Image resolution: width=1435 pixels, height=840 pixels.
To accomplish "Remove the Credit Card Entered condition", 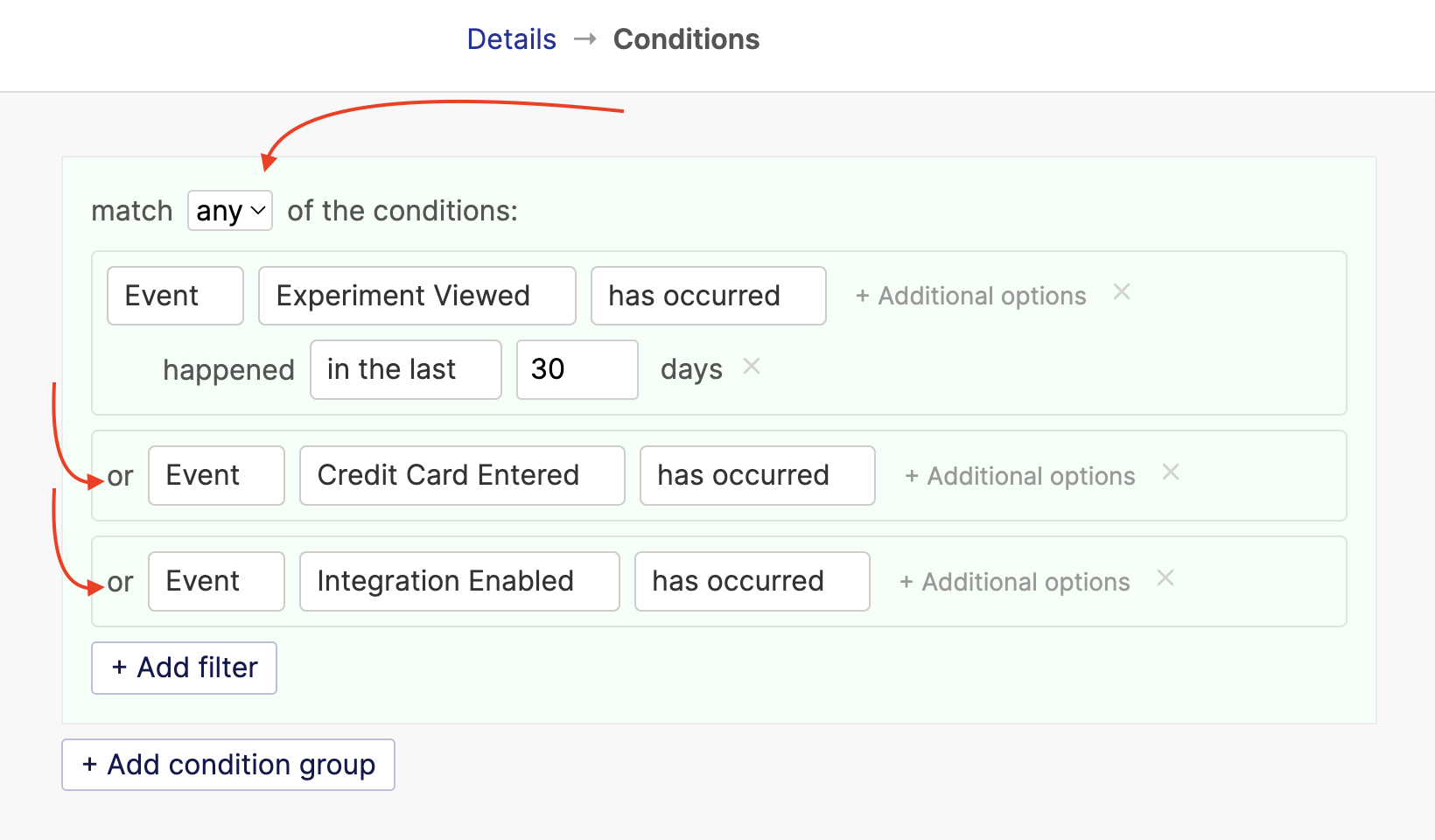I will pos(1171,472).
